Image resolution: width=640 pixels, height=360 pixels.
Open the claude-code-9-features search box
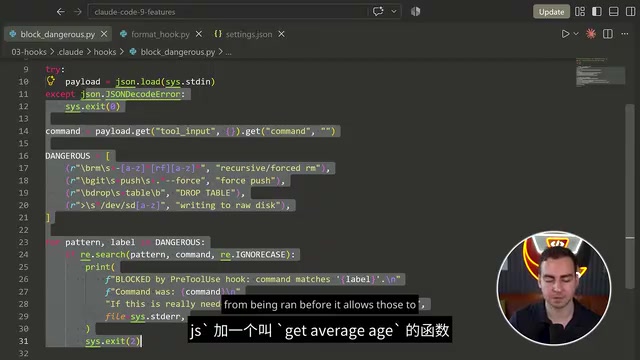tap(227, 12)
